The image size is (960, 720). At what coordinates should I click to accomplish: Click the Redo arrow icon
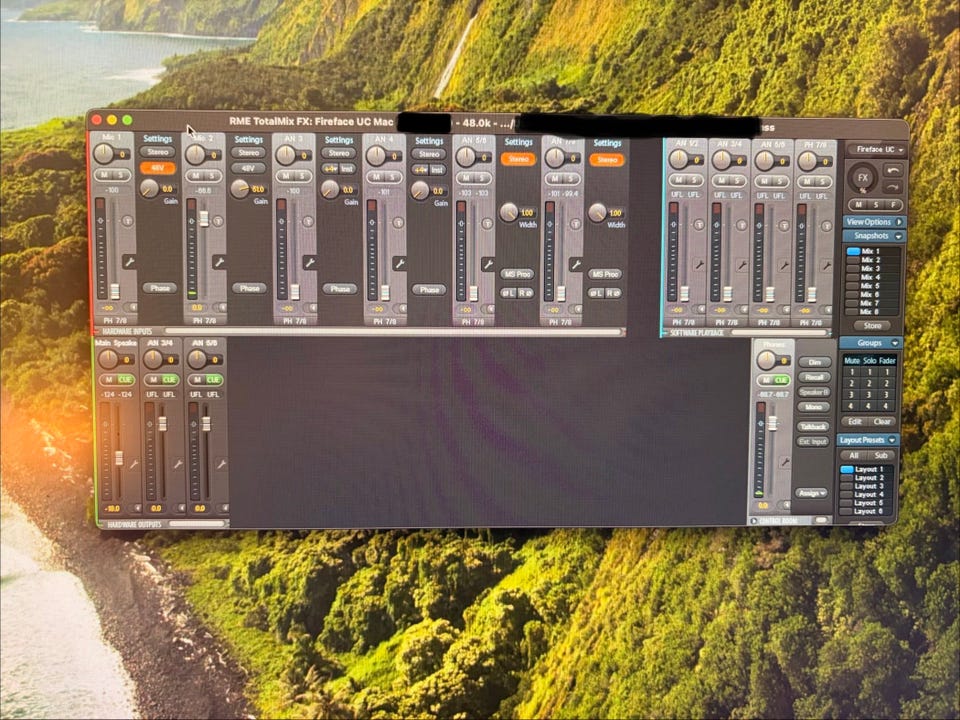[x=893, y=187]
